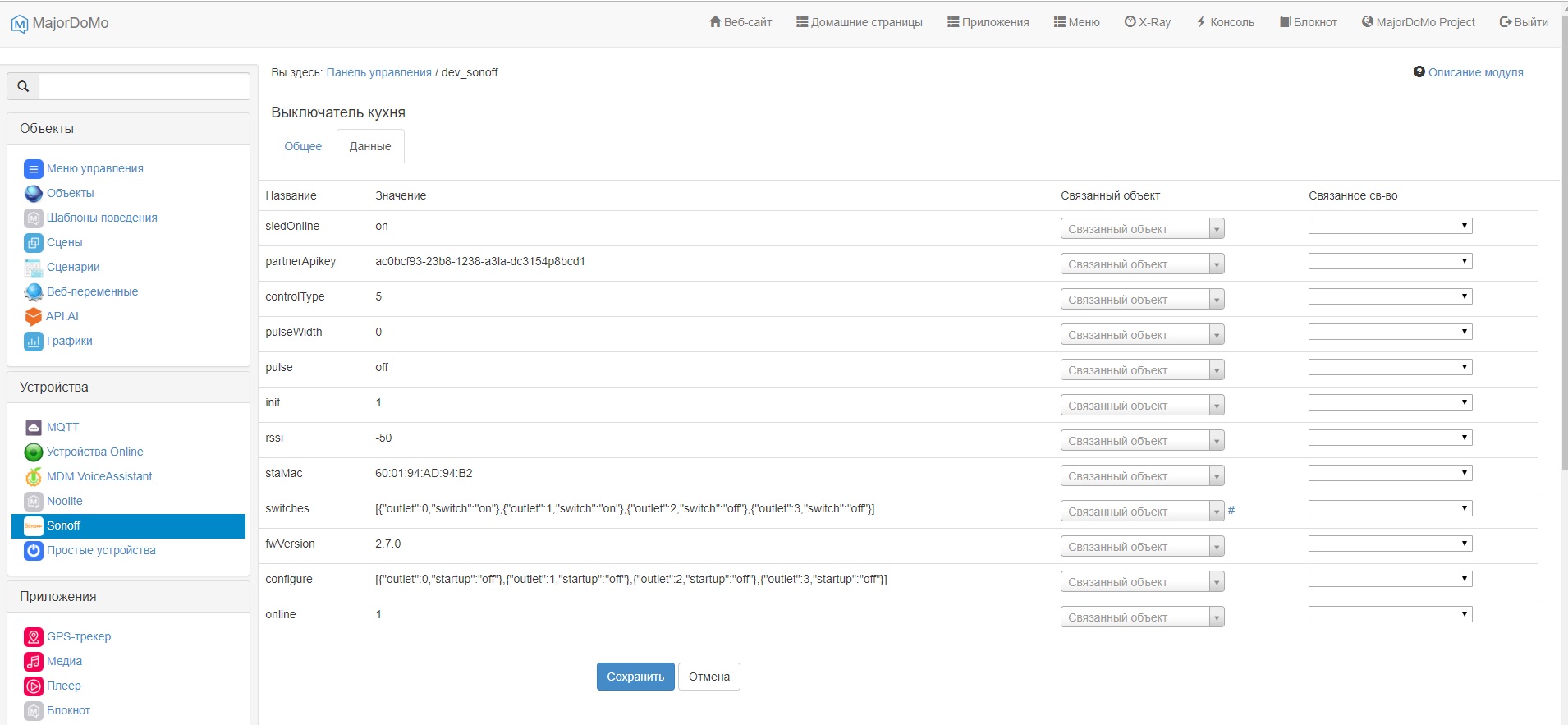Viewport: 1568px width, 725px height.
Task: Click the Сцены icon in sidebar
Action: pyautogui.click(x=33, y=243)
